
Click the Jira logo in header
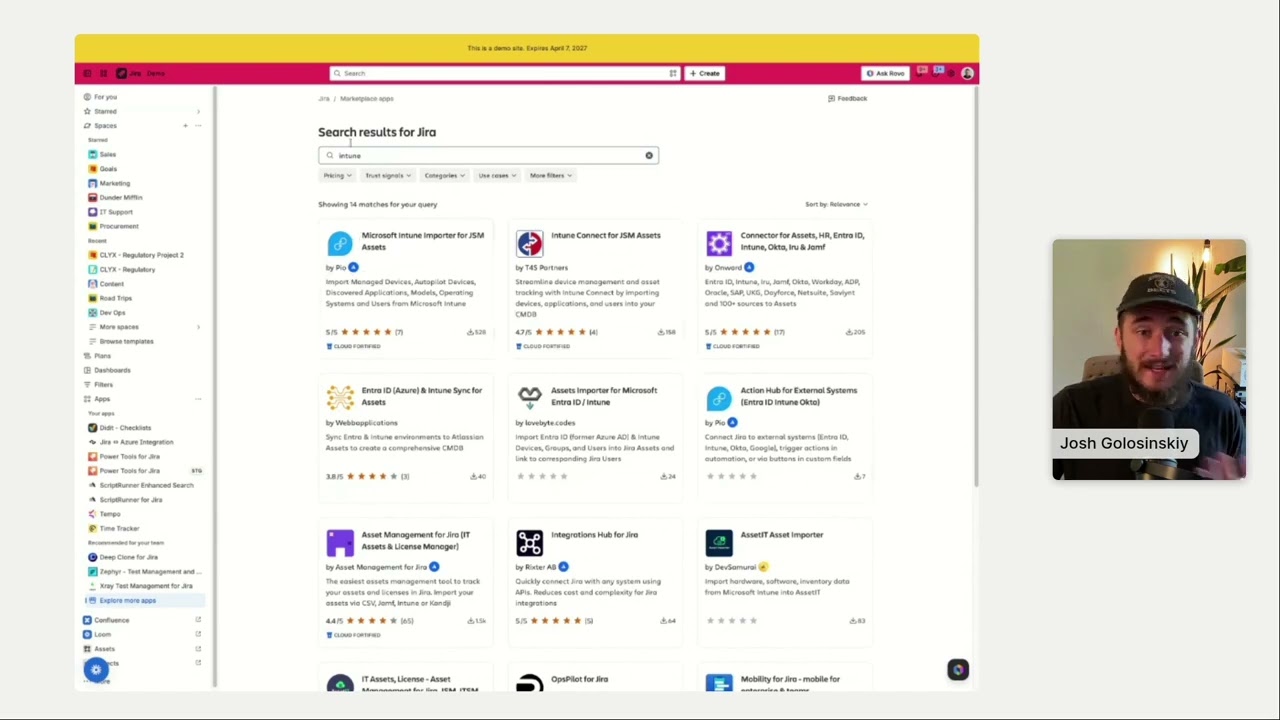pos(121,73)
